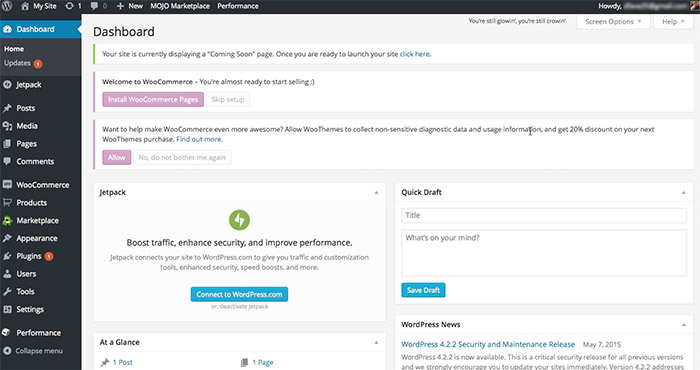Viewport: 700px width, 370px height.
Task: Click the WooCommerce icon in sidebar
Action: [7, 184]
